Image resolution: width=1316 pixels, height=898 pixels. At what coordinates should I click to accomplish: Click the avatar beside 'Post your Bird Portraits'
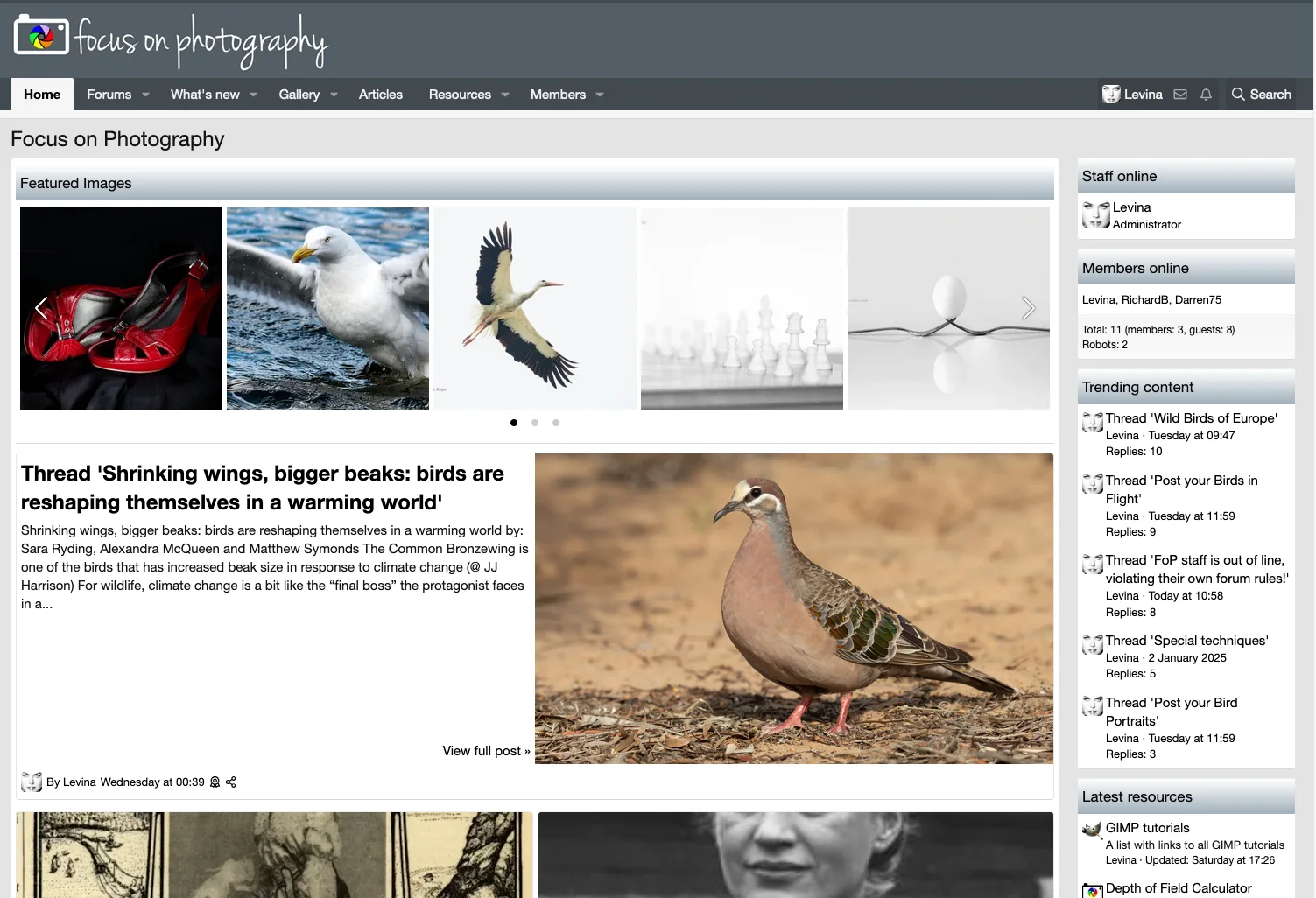(1093, 706)
